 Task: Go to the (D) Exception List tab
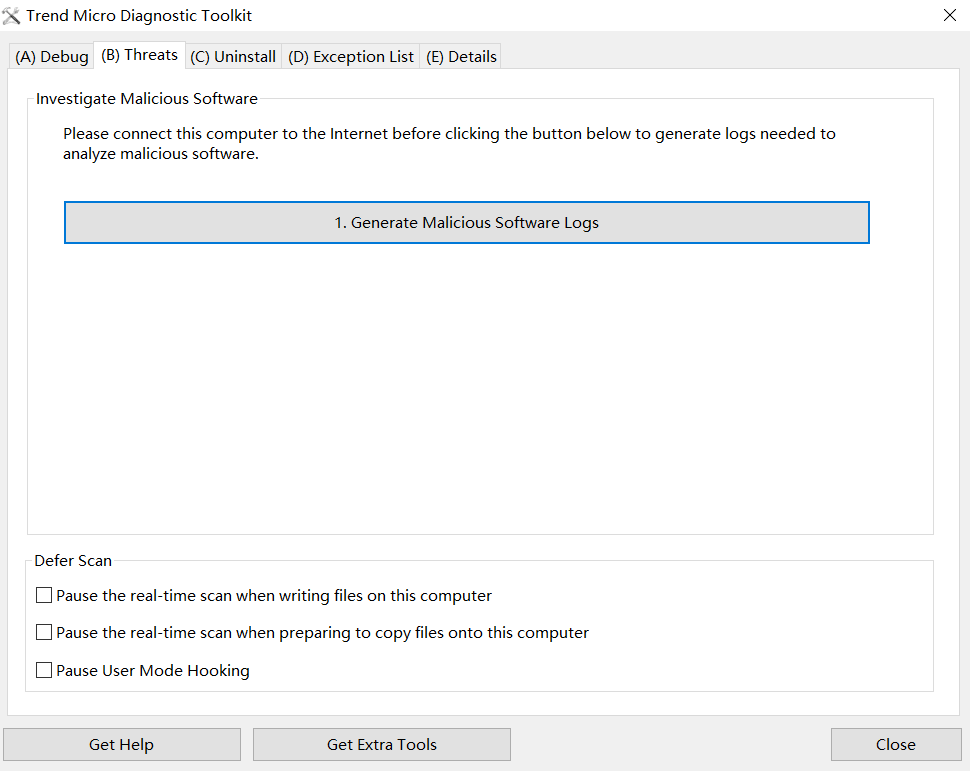(x=351, y=56)
